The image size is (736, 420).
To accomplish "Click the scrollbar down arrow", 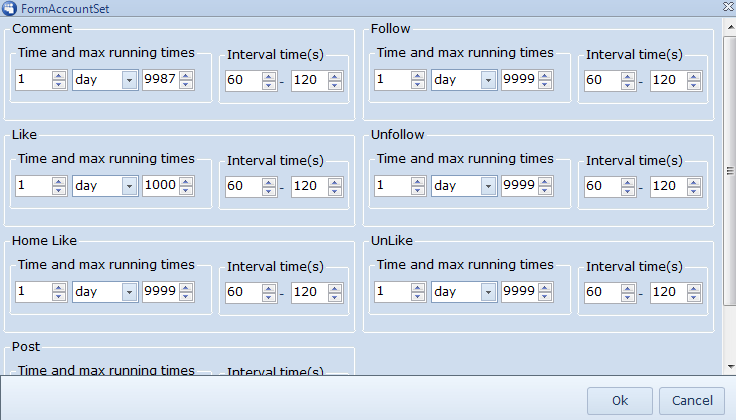I will [x=729, y=368].
